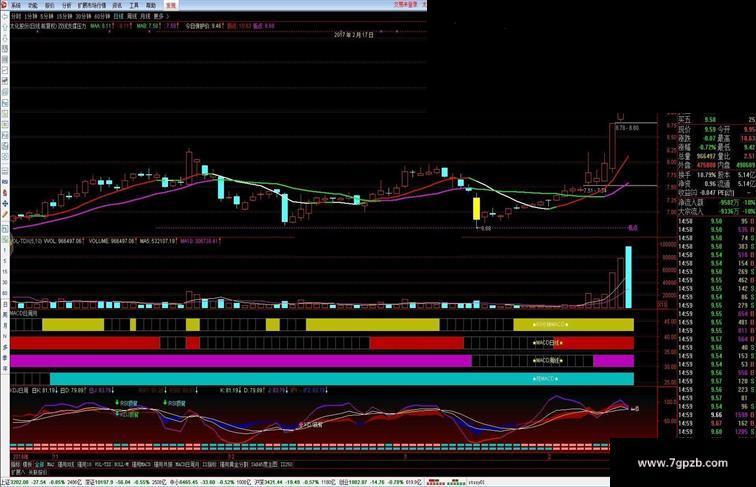Open the 工具 menu

click(x=134, y=5)
